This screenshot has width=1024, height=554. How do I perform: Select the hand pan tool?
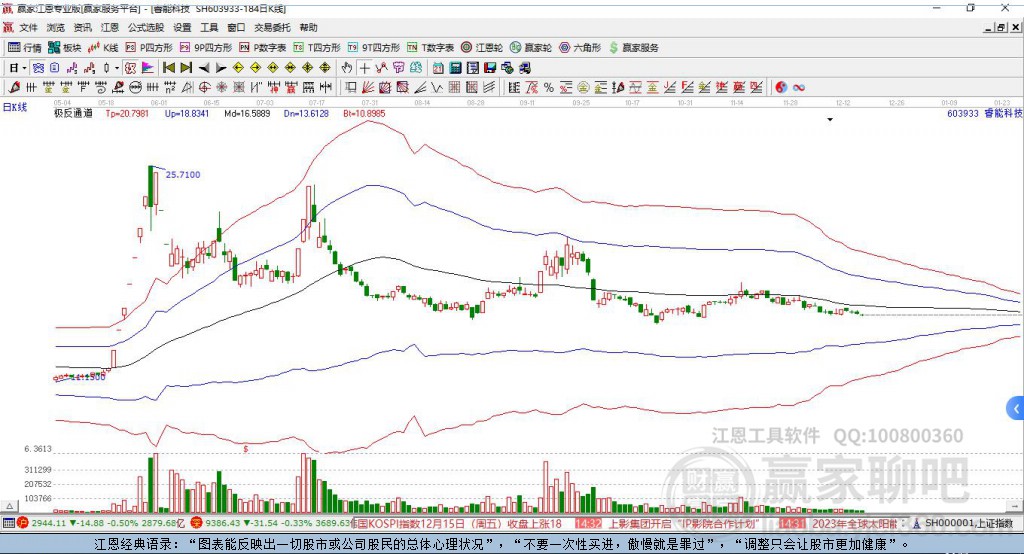(347, 68)
